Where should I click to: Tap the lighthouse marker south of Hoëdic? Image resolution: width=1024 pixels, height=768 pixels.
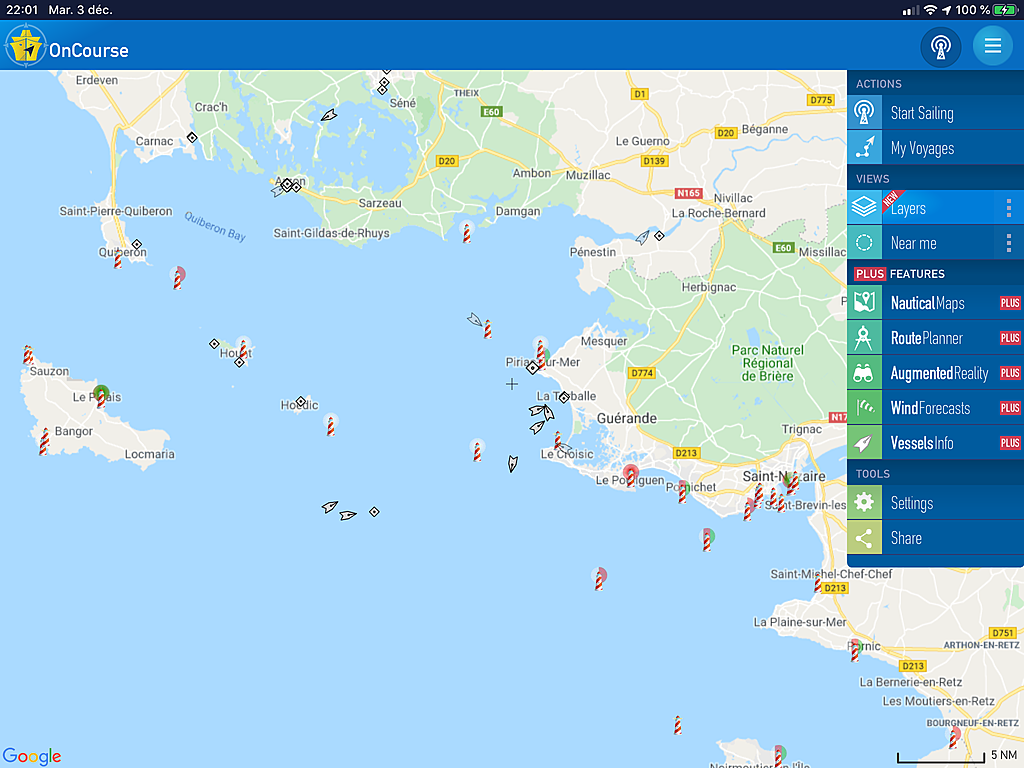(x=331, y=425)
